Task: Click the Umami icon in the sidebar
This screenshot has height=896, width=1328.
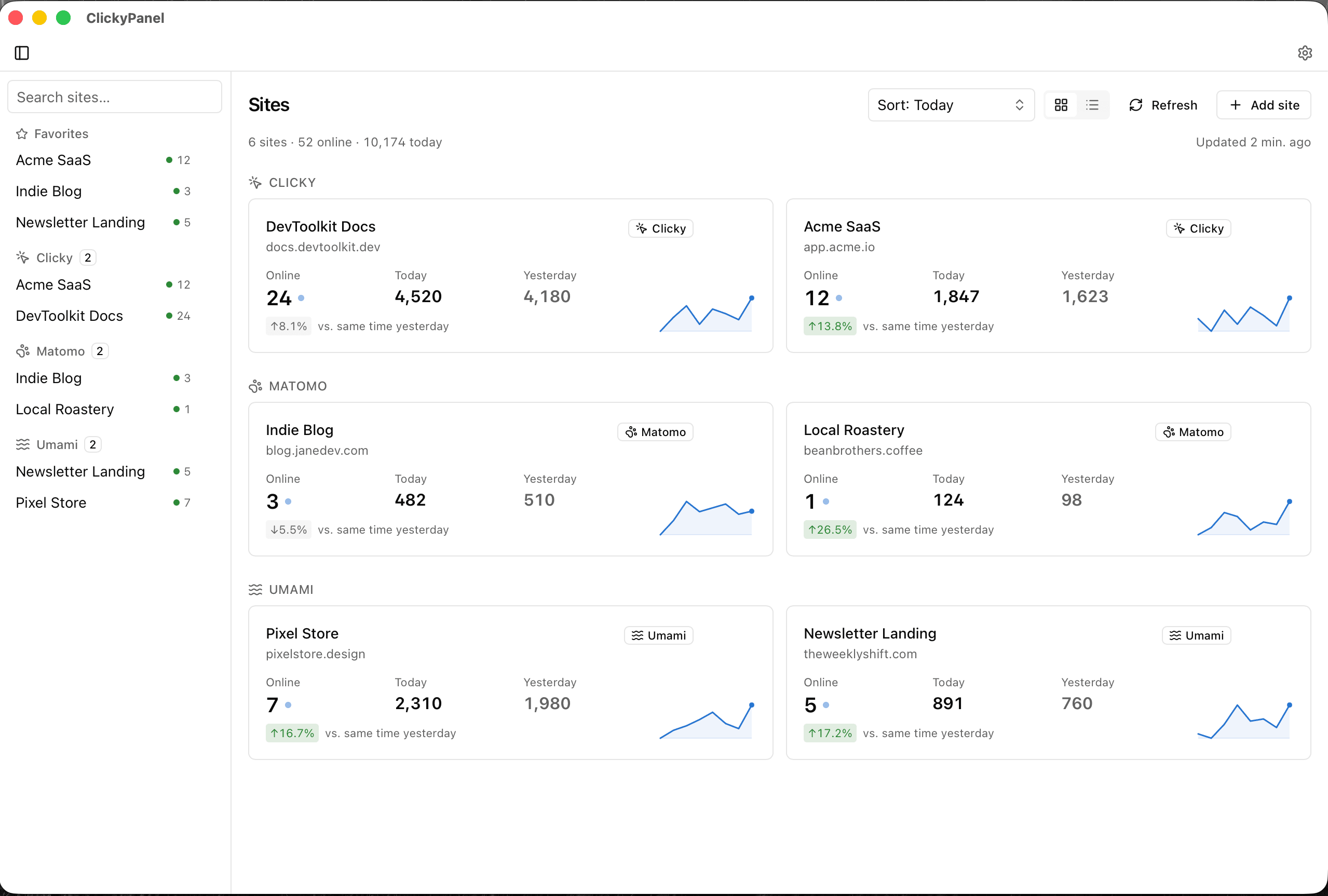Action: pyautogui.click(x=22, y=444)
